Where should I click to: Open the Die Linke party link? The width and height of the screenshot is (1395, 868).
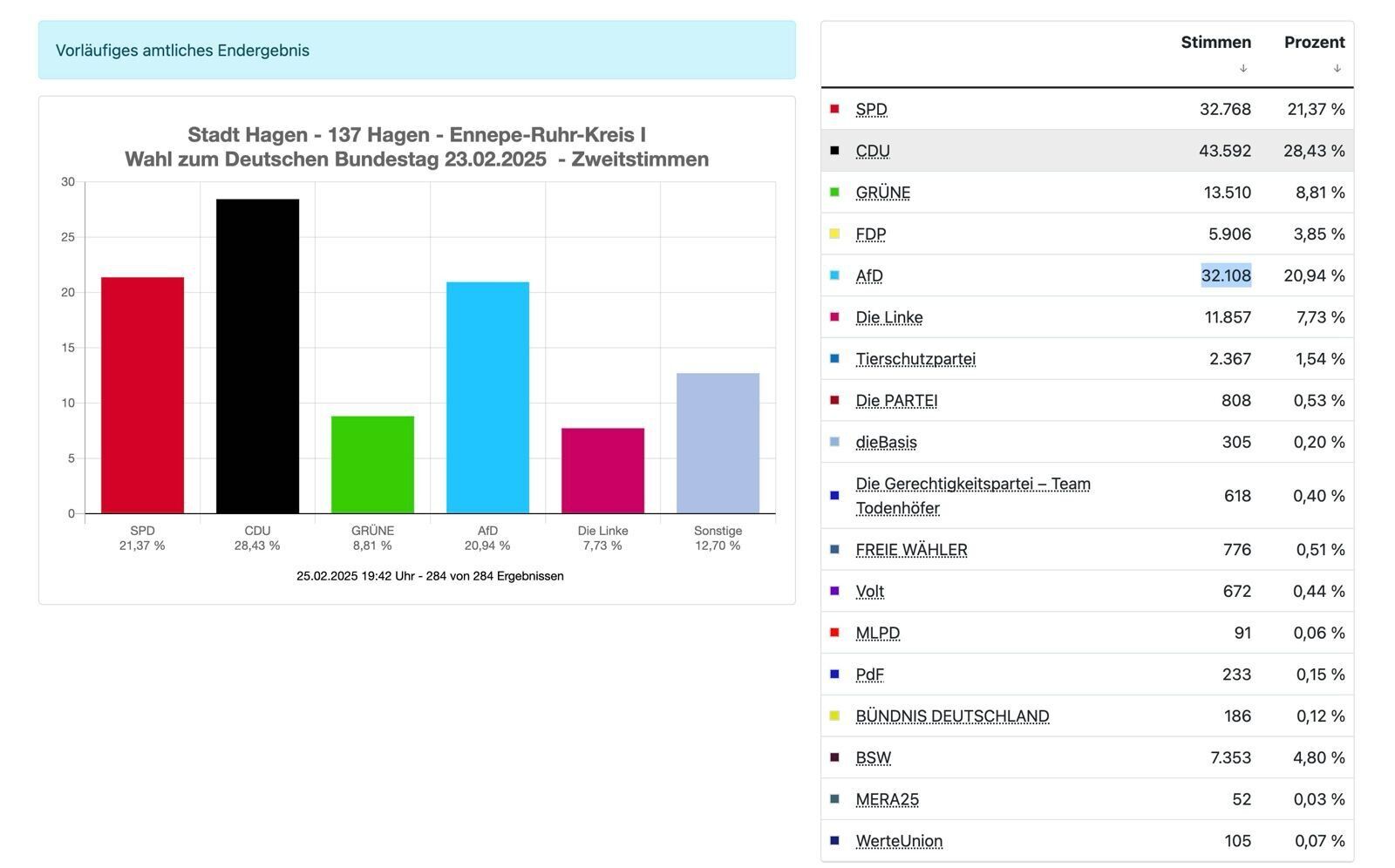coord(888,318)
